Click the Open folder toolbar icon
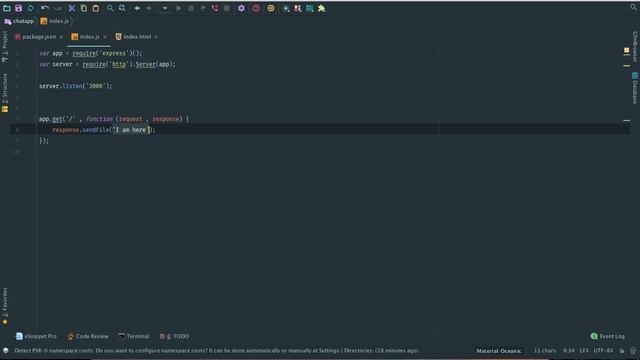The width and height of the screenshot is (640, 360). (x=7, y=8)
